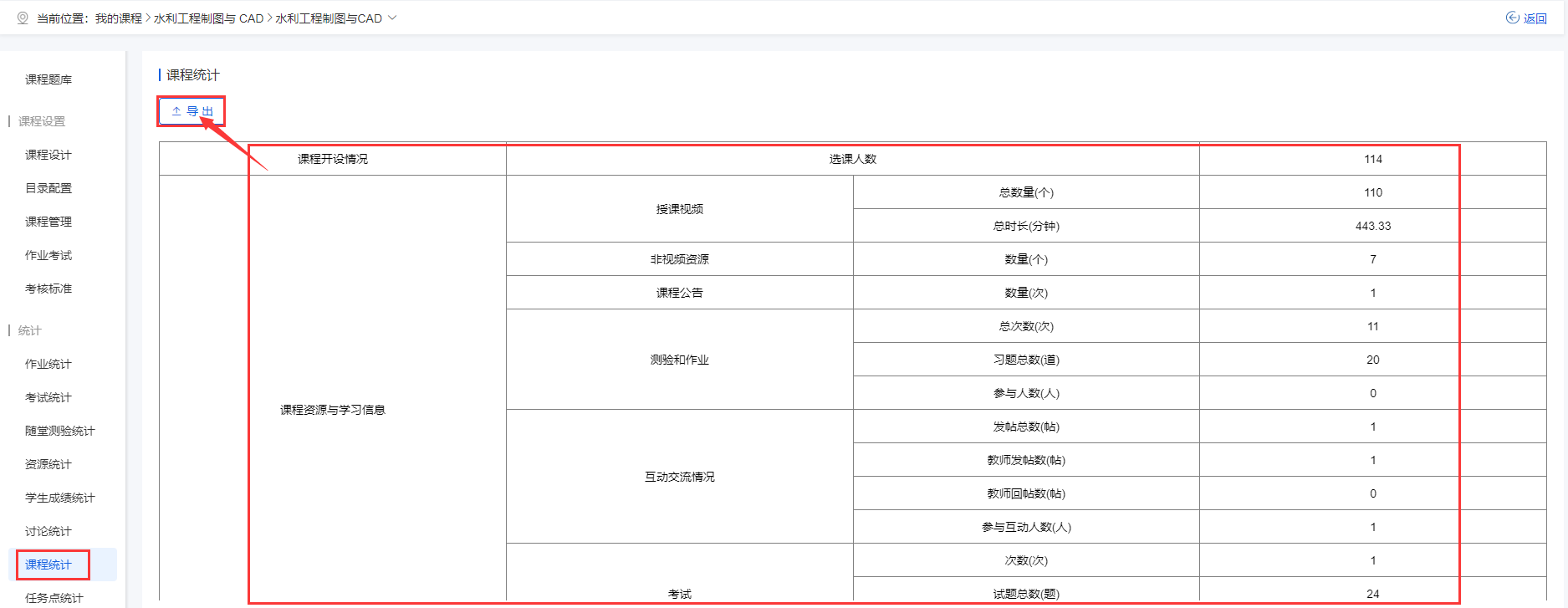The width and height of the screenshot is (1568, 608).
Task: Open 水利工程制图与 CAD breadcrumb link
Action: pos(209,18)
